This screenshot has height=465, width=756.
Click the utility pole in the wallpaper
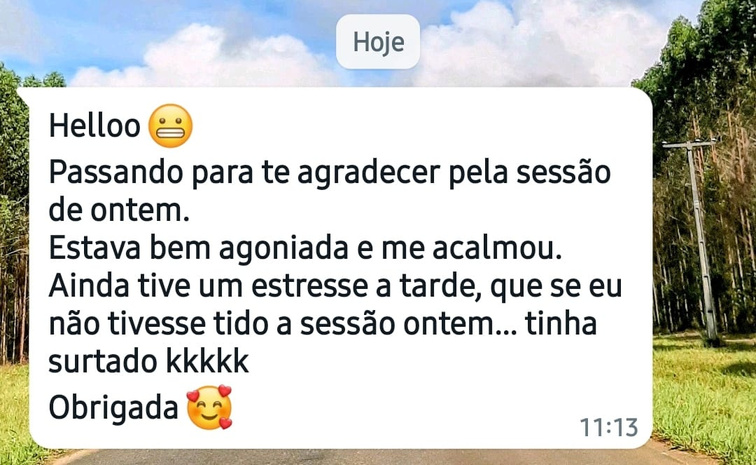pos(699,241)
